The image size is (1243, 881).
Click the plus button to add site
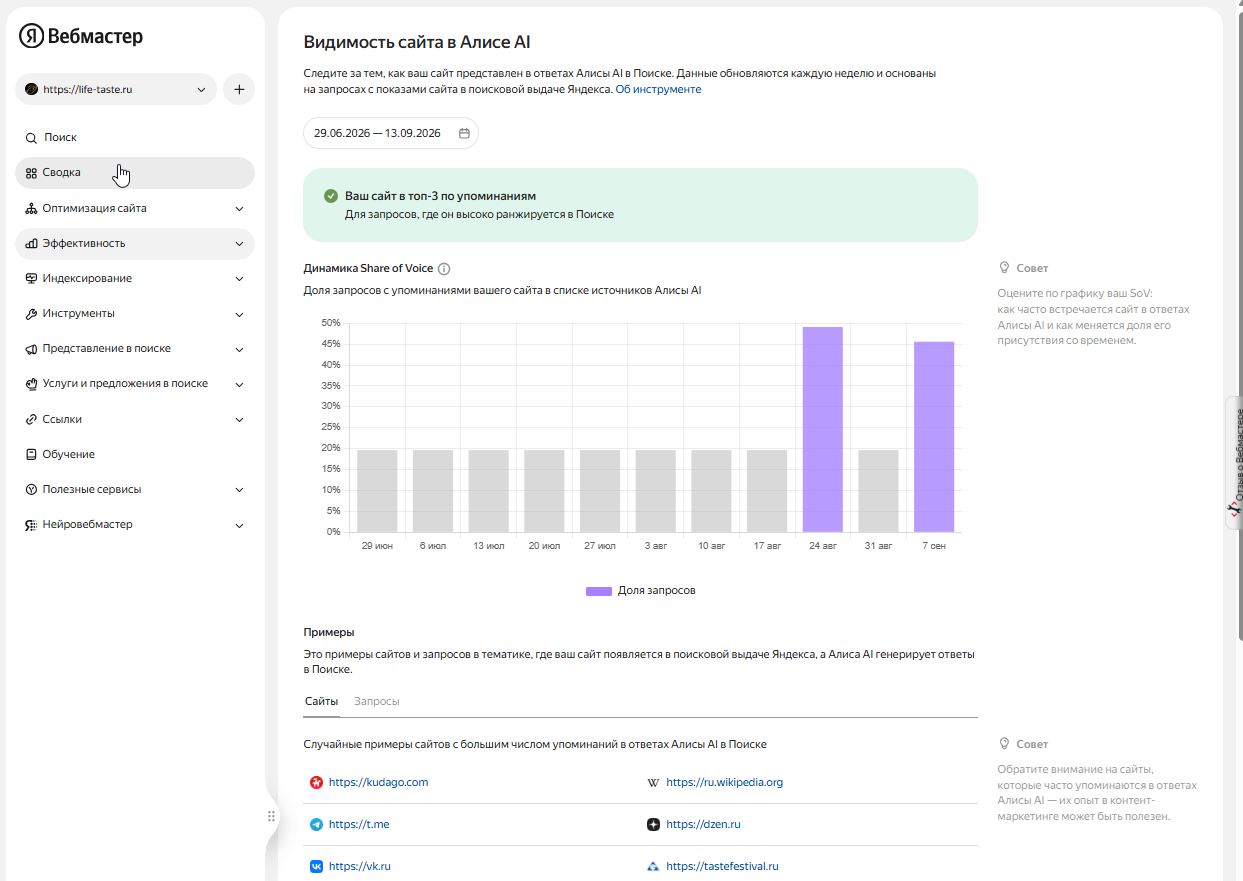[239, 89]
